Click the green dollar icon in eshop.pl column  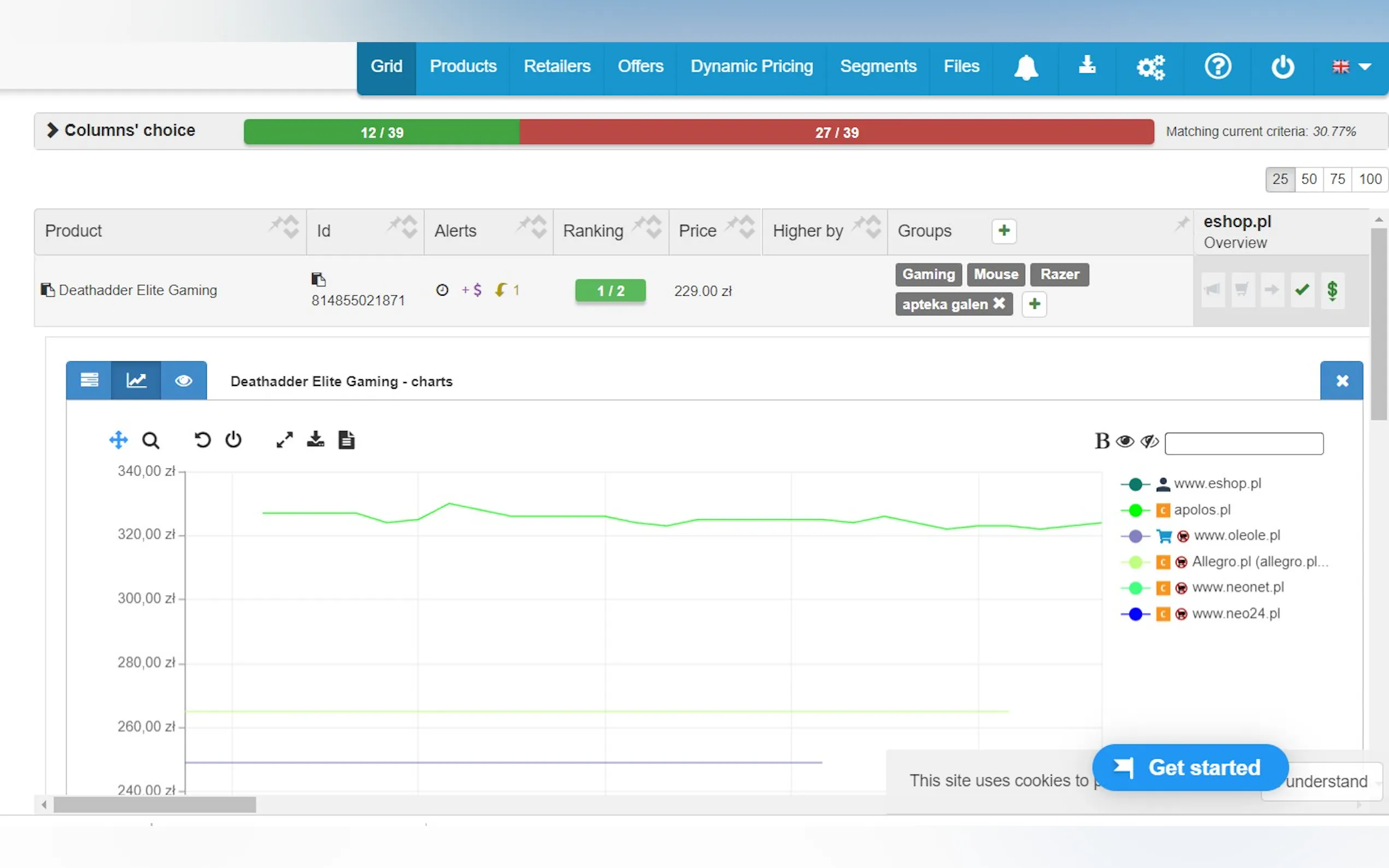1332,290
